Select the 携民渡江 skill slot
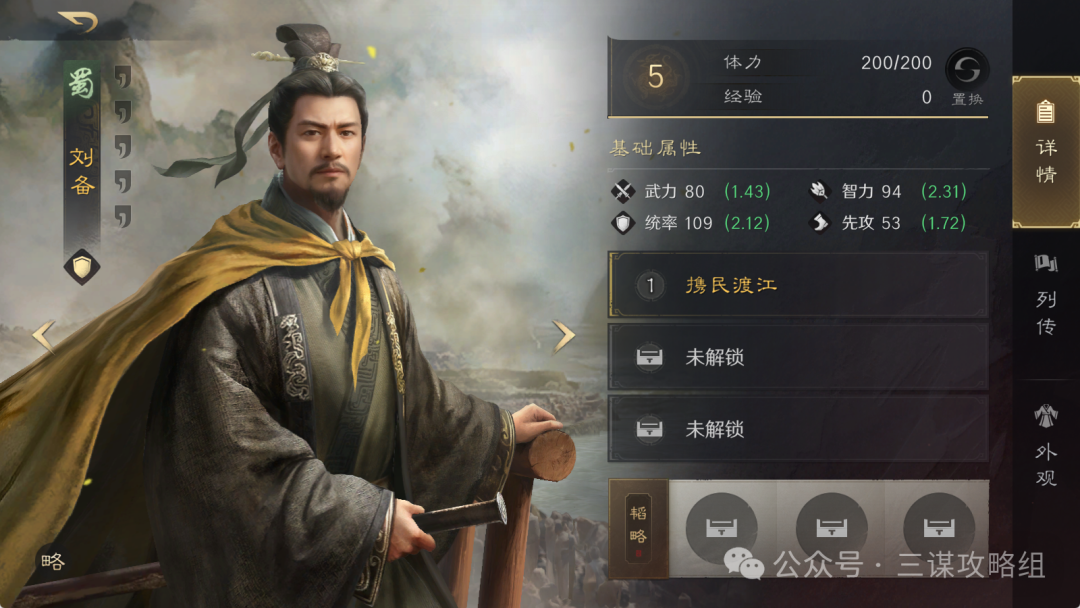Image resolution: width=1080 pixels, height=608 pixels. point(798,285)
